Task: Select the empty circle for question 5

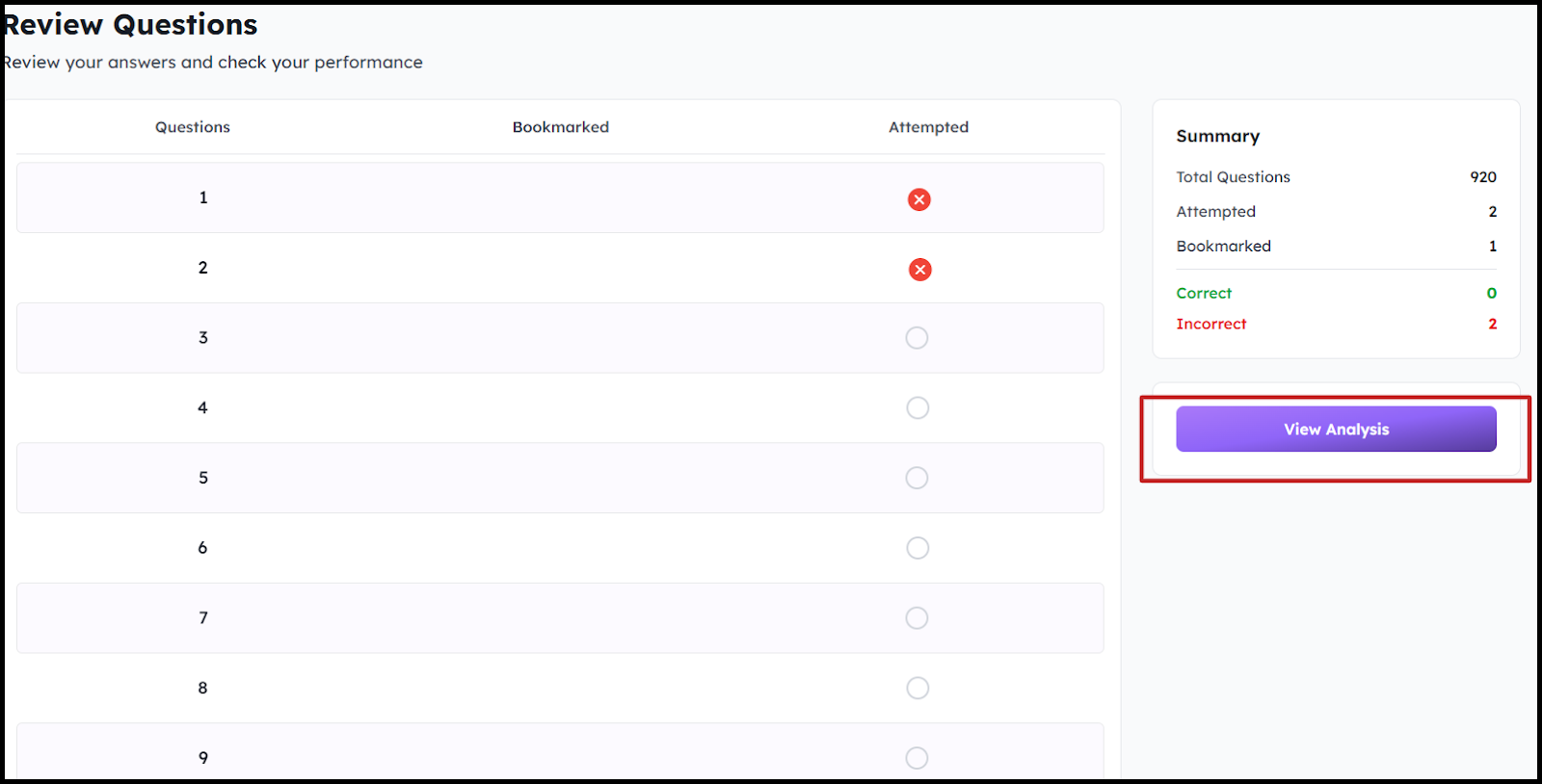Action: click(917, 478)
